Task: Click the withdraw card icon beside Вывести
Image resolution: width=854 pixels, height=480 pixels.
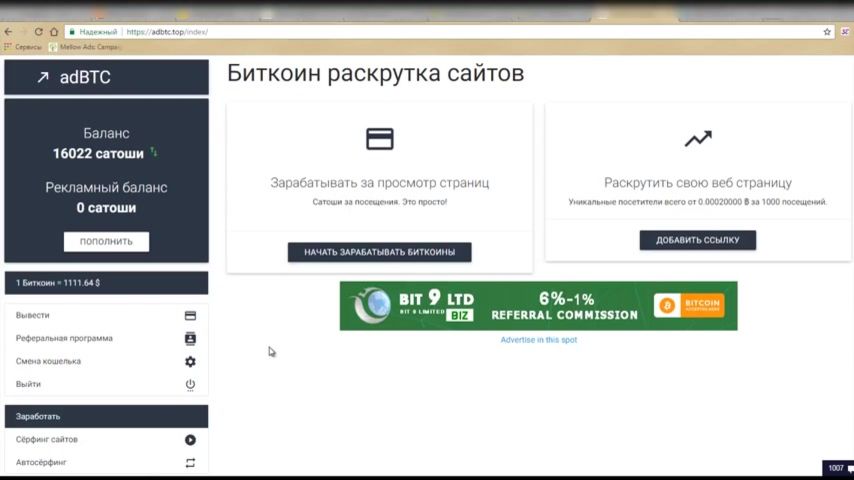Action: pyautogui.click(x=190, y=316)
